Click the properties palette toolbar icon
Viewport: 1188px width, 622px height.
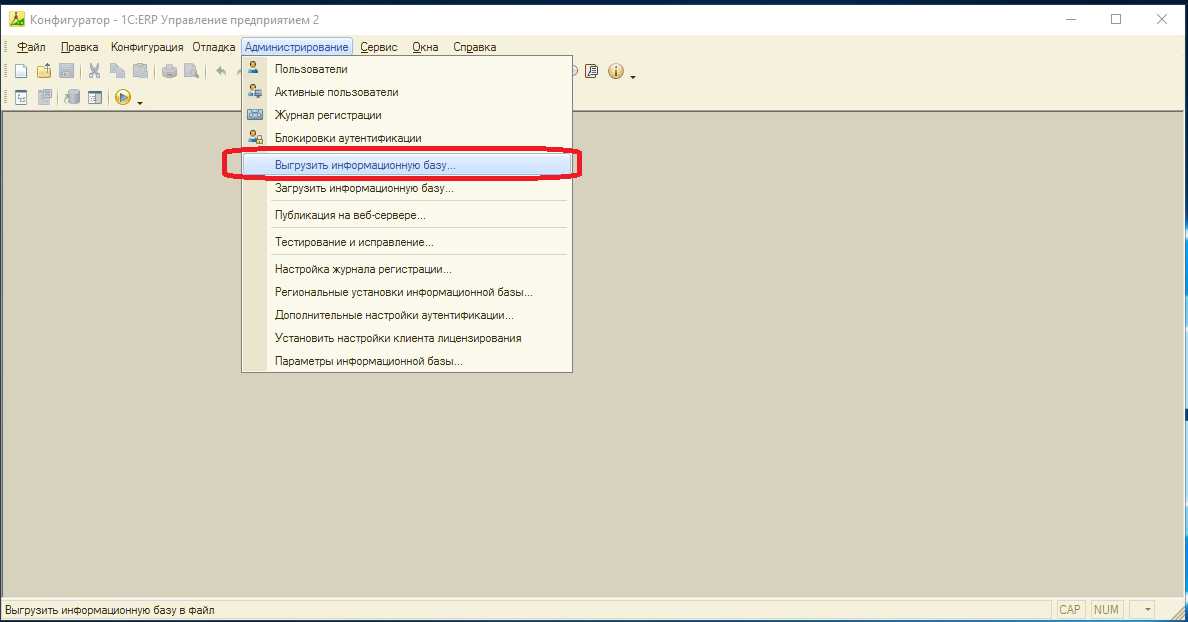click(x=95, y=98)
